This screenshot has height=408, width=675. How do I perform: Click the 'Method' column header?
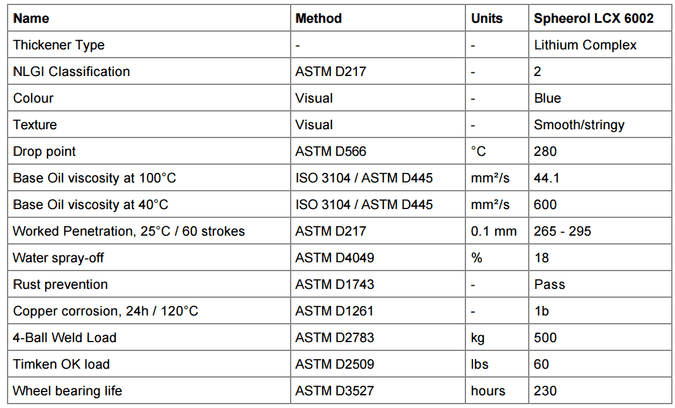318,18
